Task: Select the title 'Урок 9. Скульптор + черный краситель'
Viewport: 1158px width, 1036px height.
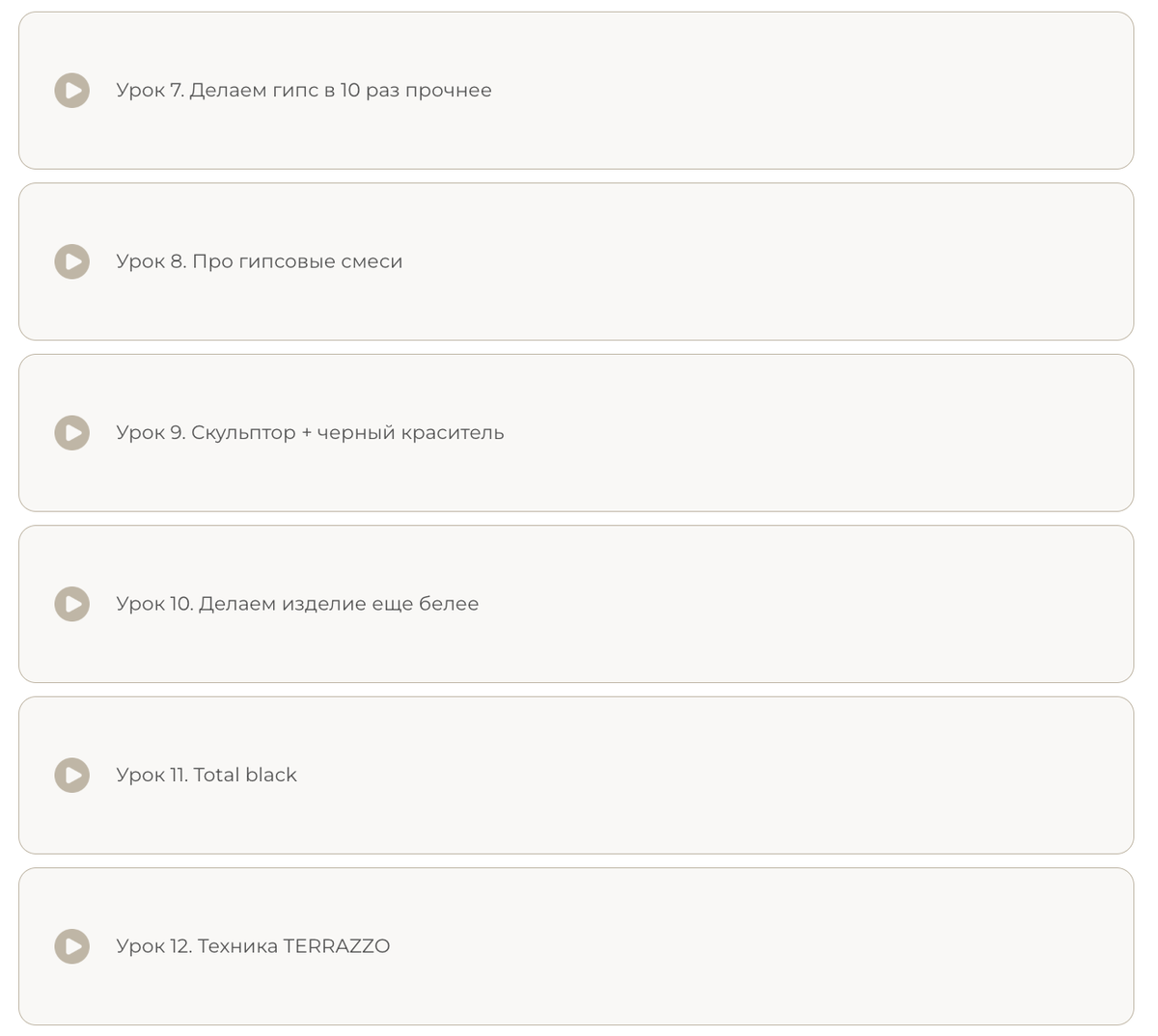Action: click(310, 433)
